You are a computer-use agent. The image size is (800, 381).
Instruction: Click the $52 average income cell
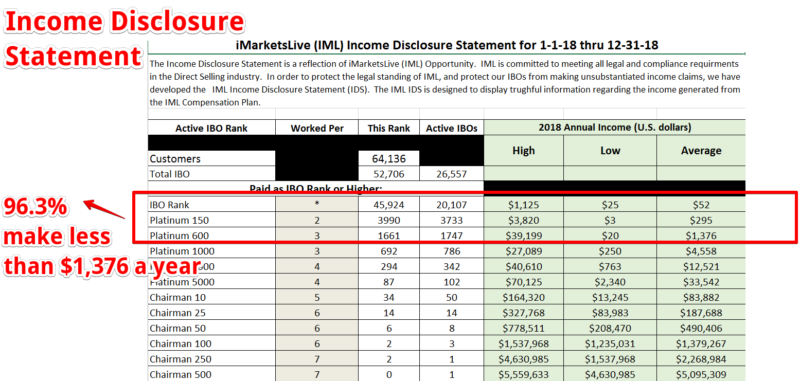click(x=702, y=205)
